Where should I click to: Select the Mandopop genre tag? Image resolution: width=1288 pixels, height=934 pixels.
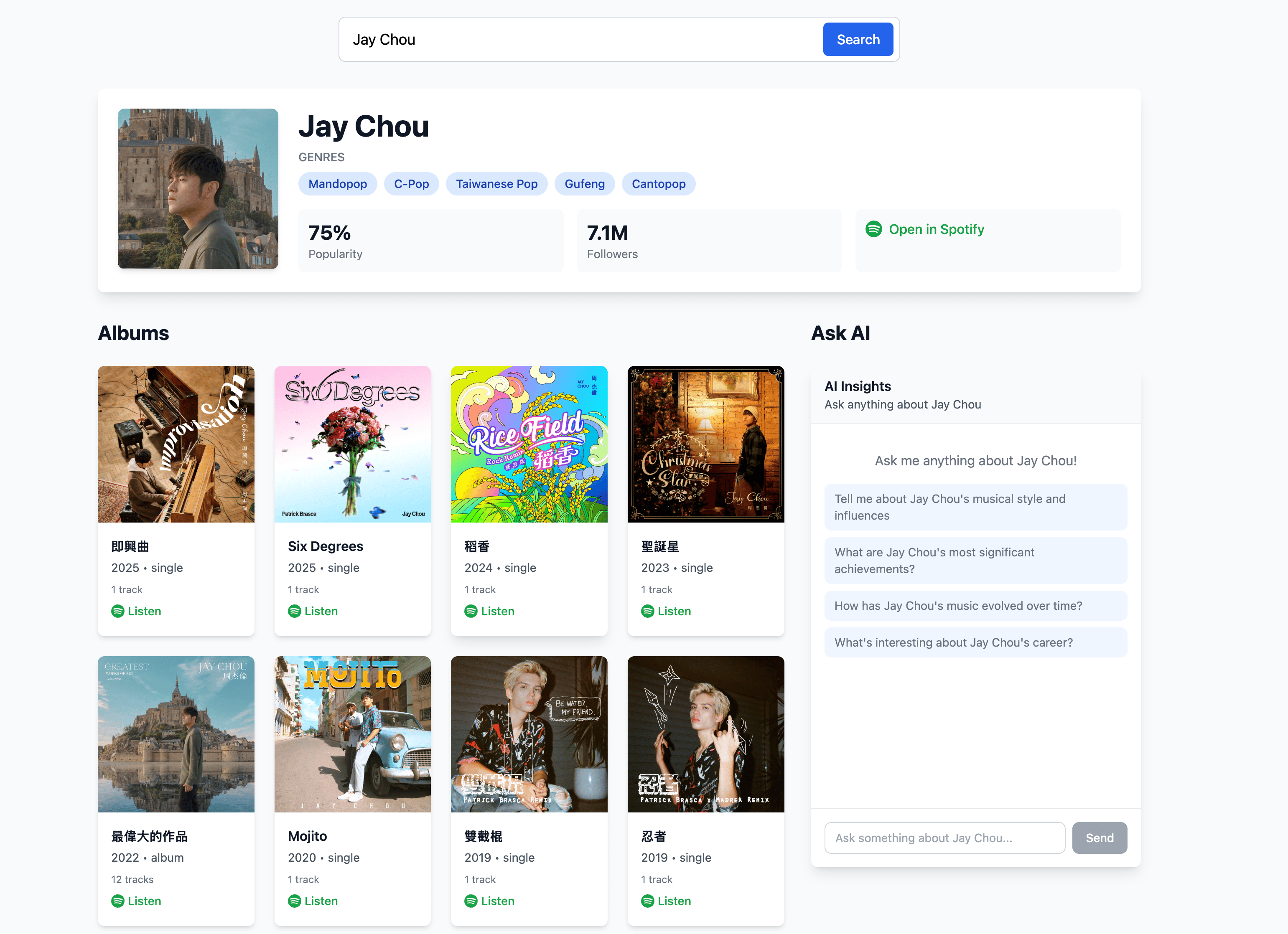tap(337, 184)
